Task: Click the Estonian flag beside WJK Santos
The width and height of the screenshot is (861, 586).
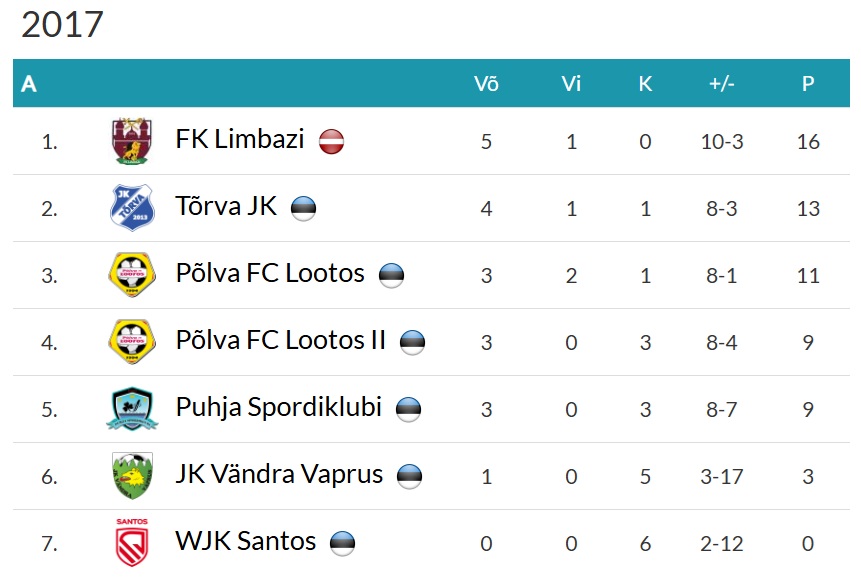Action: [x=342, y=543]
